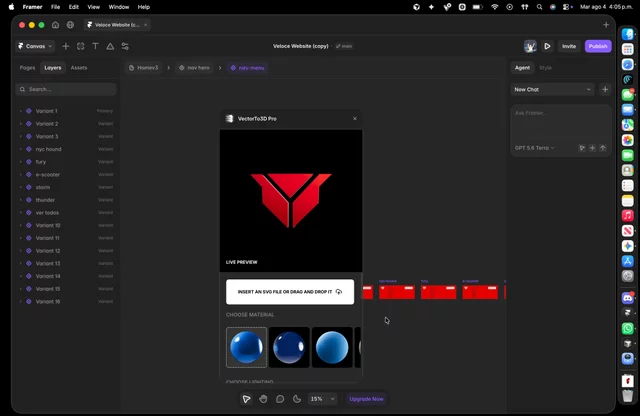Choose the glossy blue material sphere
640x416 pixels.
coord(247,347)
